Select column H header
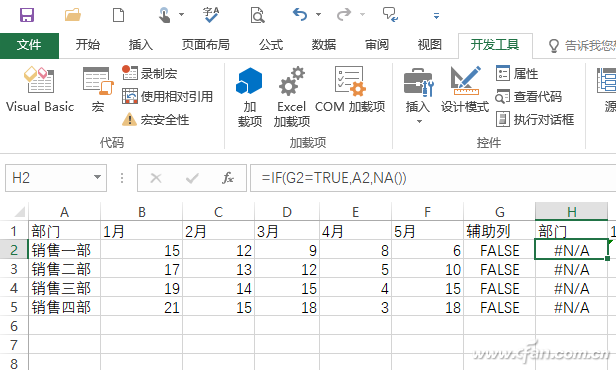 coord(572,212)
